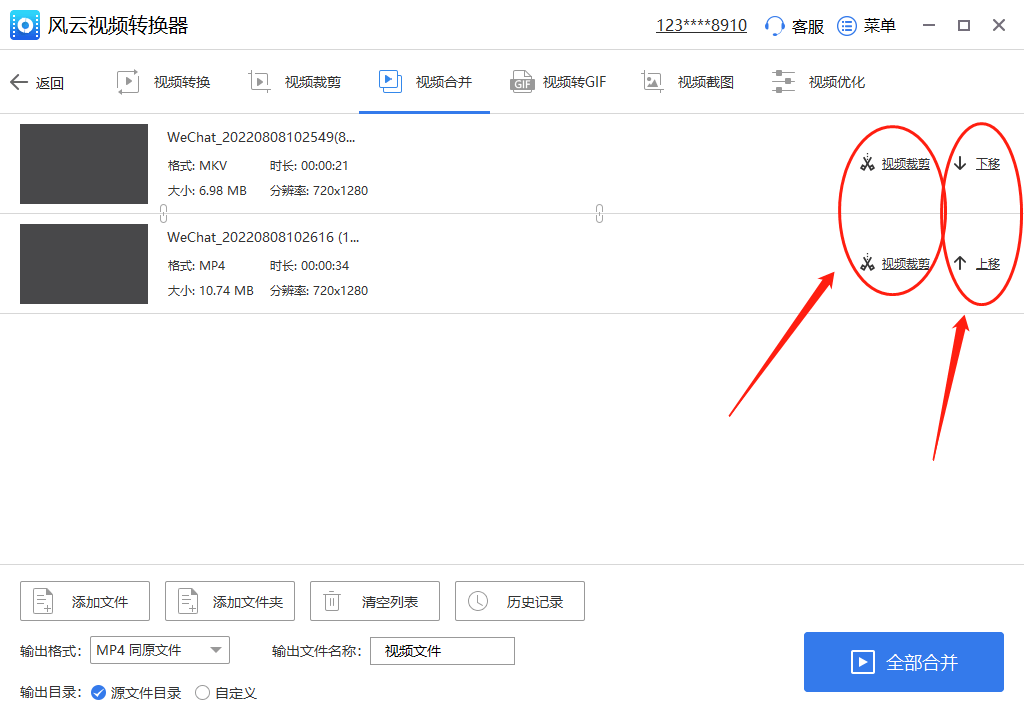Click the 下移 move-down link
This screenshot has width=1024, height=720.
click(x=988, y=163)
